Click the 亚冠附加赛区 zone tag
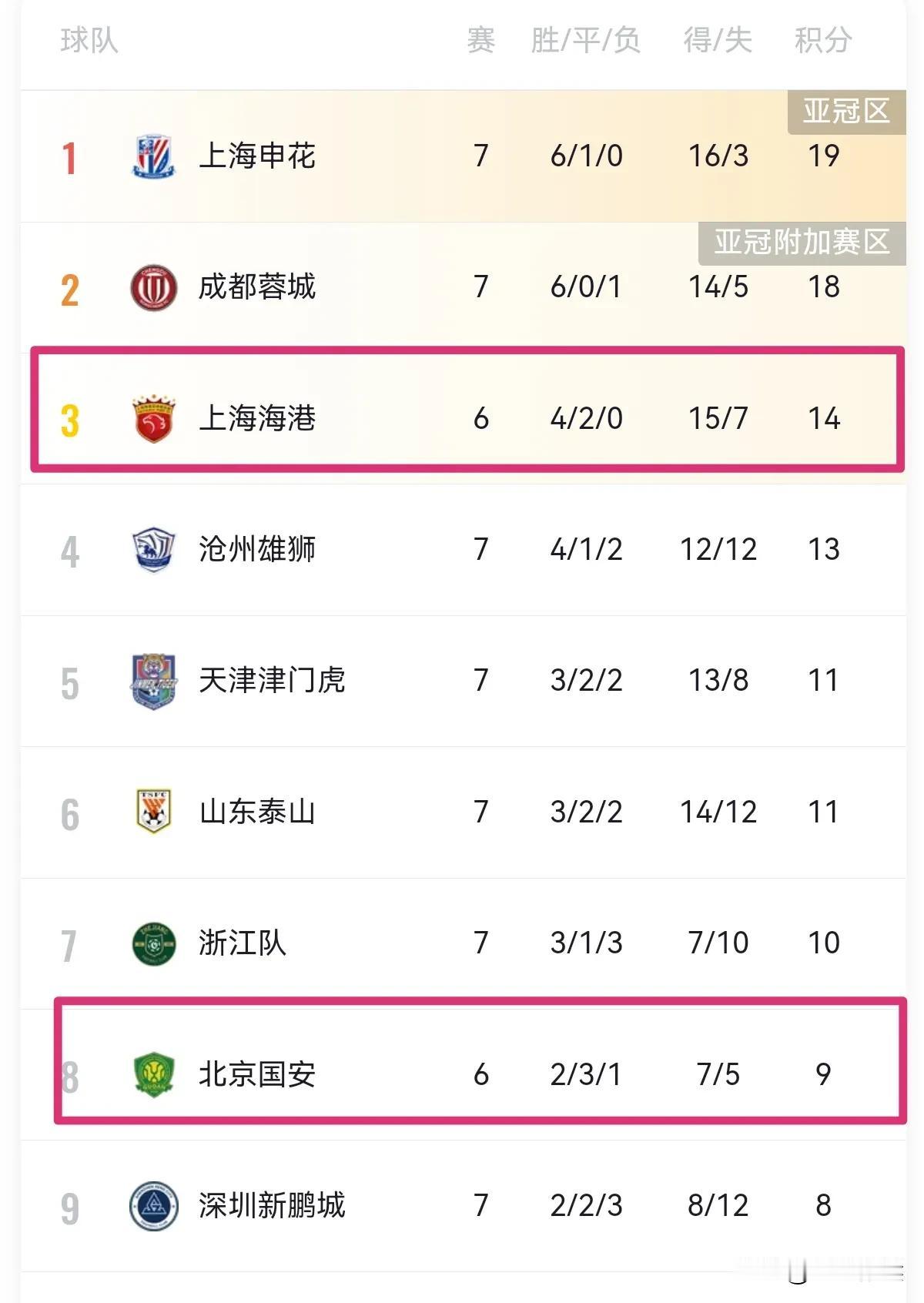 (802, 243)
